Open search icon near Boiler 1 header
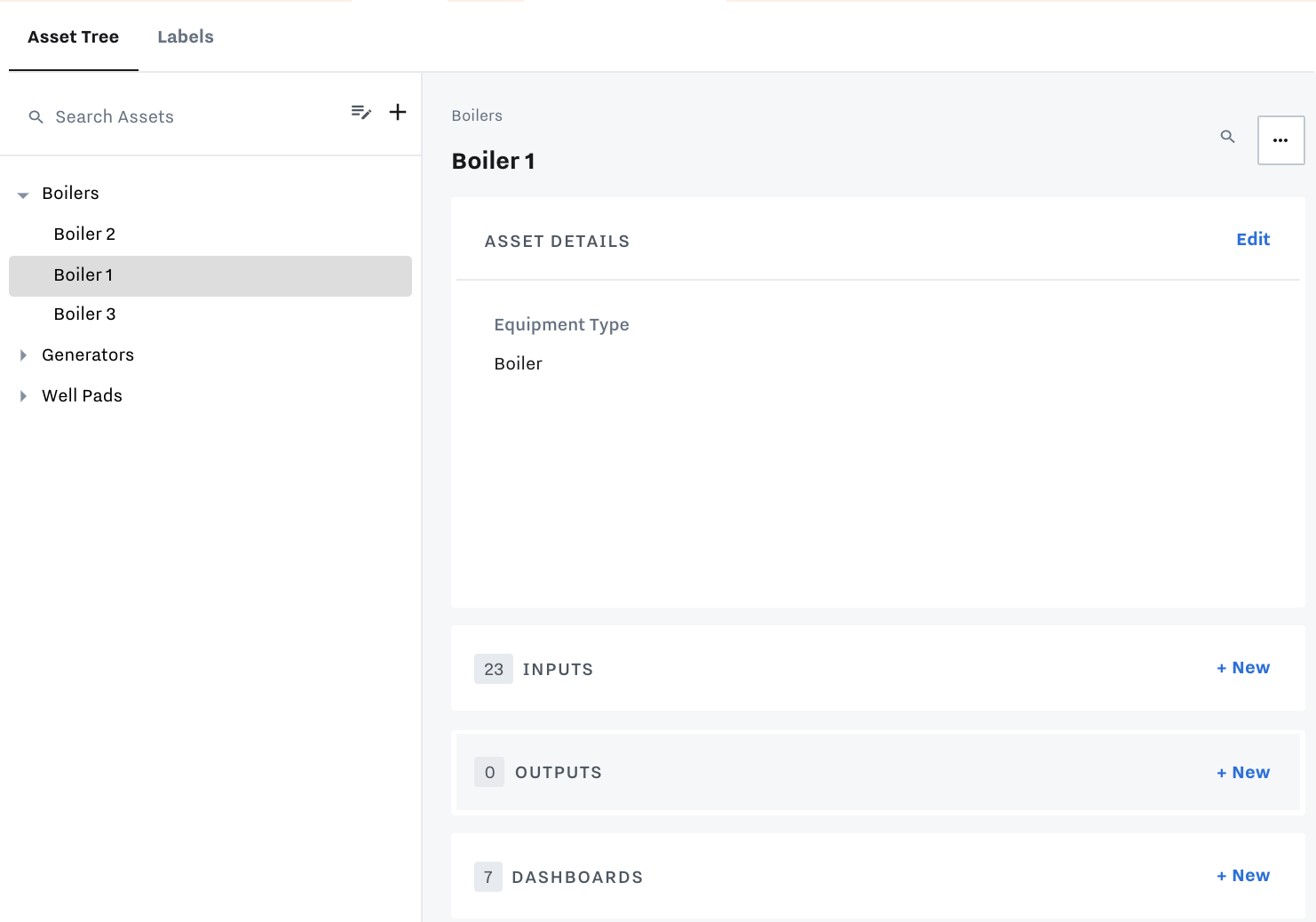Screen dimensions: 1316x922 [1228, 137]
